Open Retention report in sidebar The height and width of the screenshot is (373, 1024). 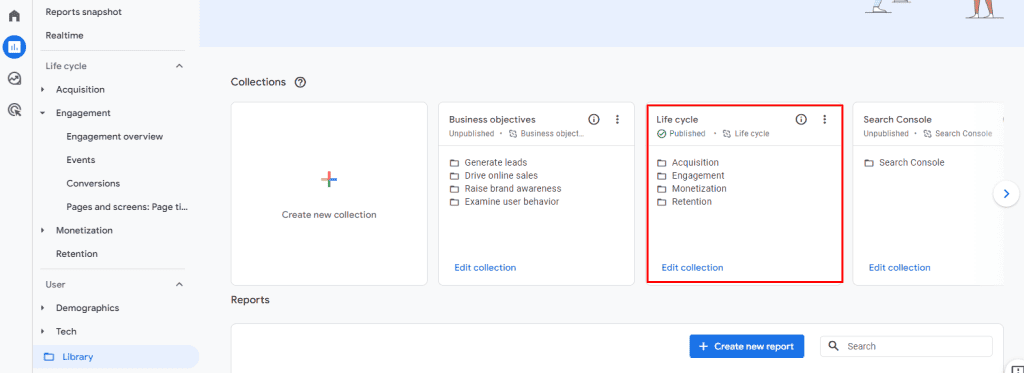click(77, 254)
